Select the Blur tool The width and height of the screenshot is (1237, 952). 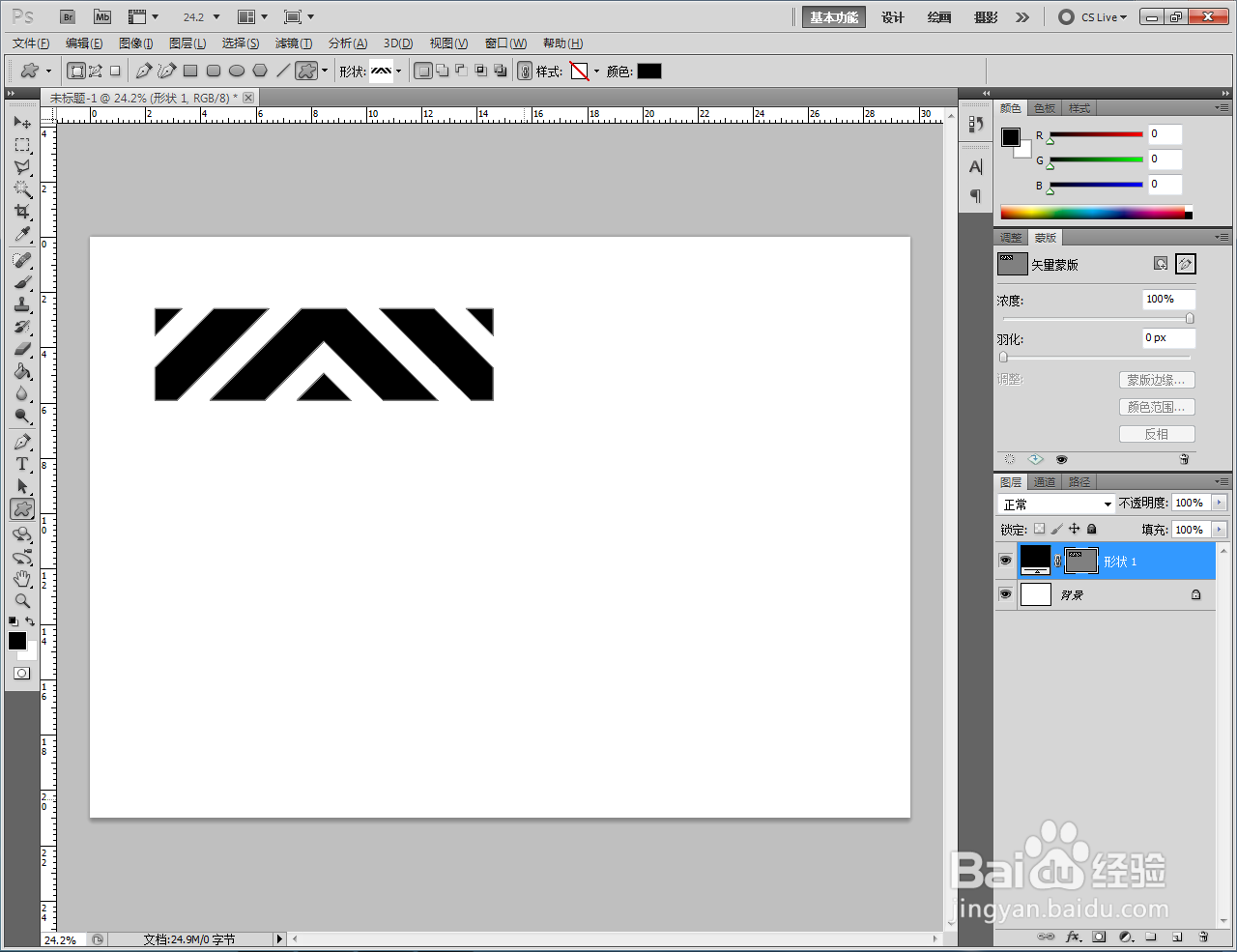tap(22, 393)
